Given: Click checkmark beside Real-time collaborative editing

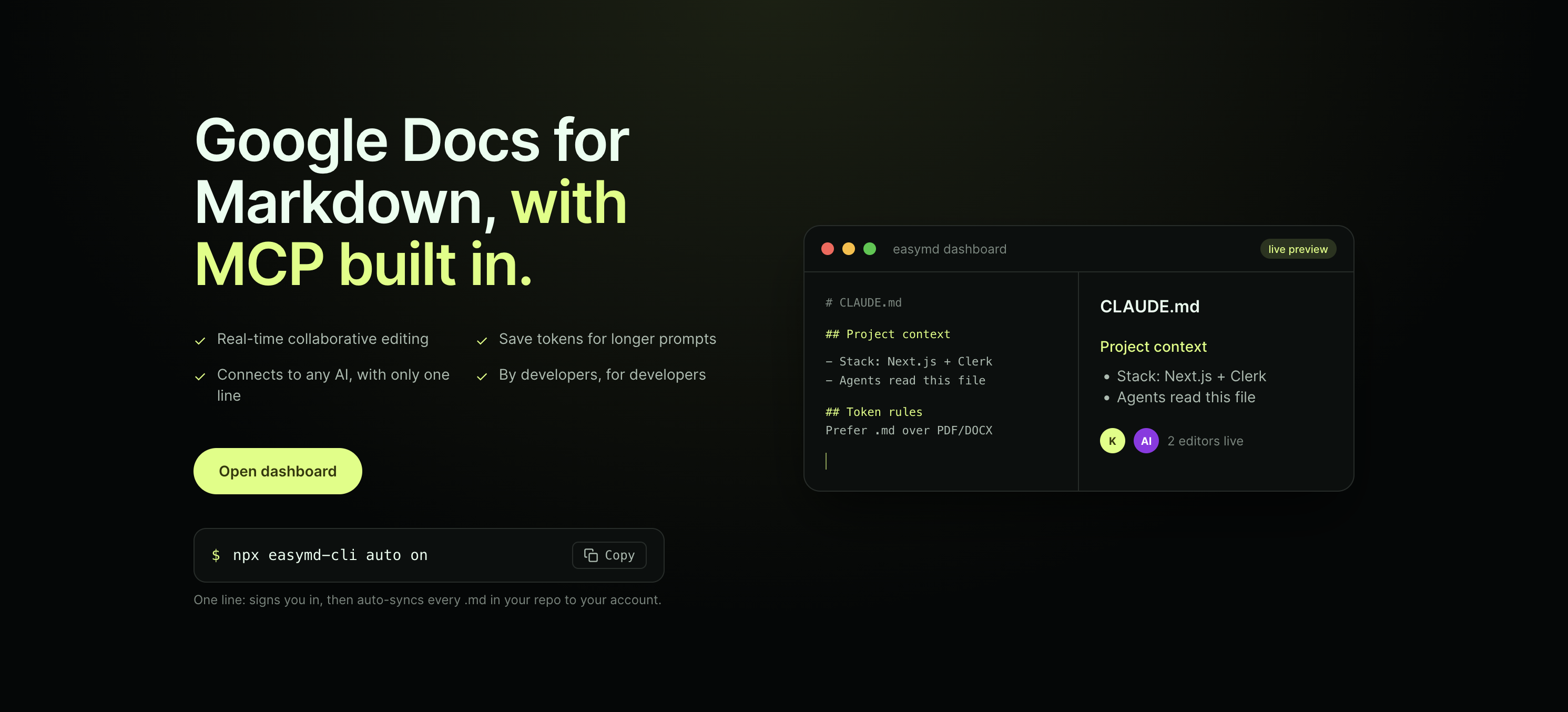Looking at the screenshot, I should click(200, 341).
